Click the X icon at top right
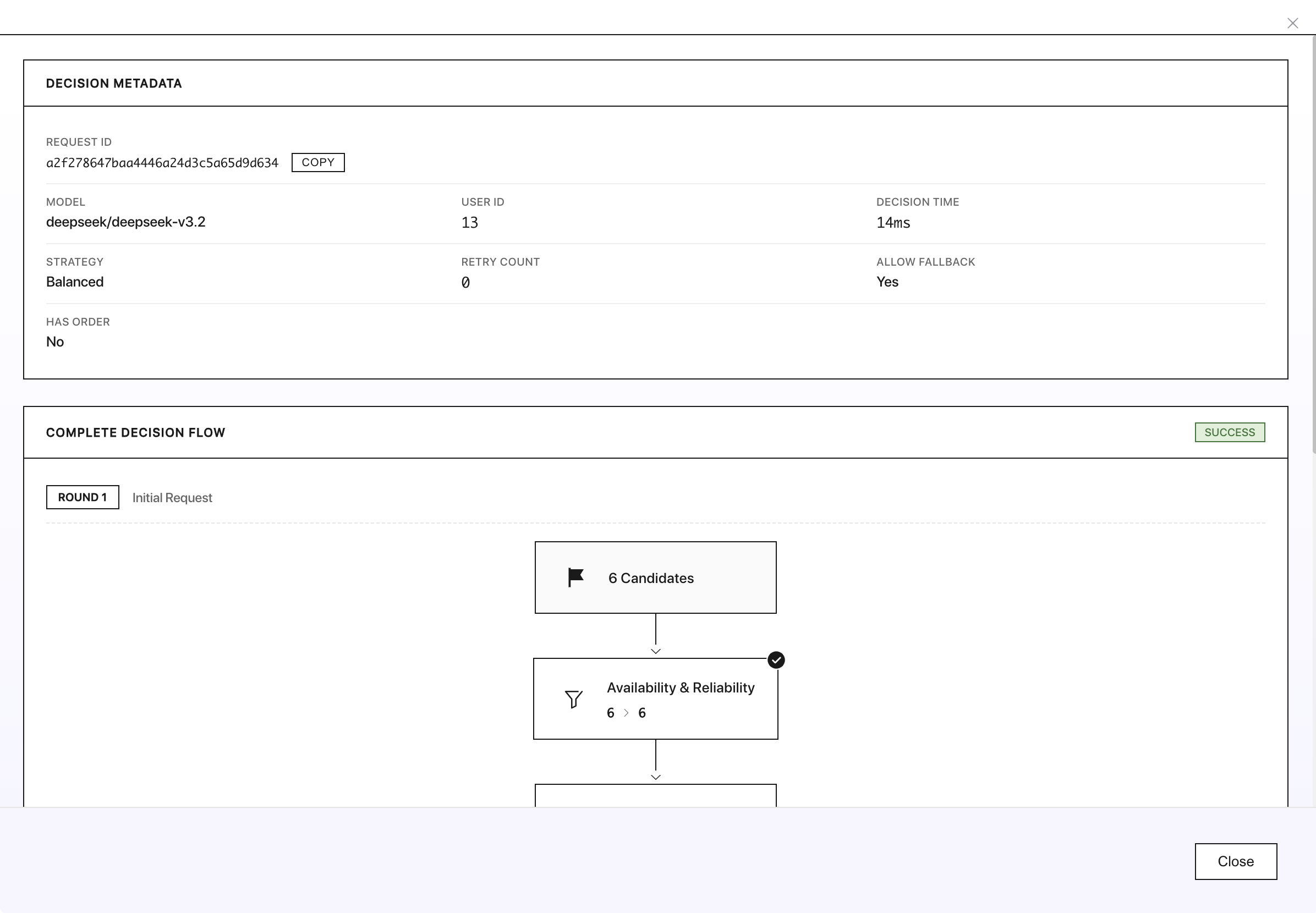Screen dimensions: 1316x913 coord(1292,23)
